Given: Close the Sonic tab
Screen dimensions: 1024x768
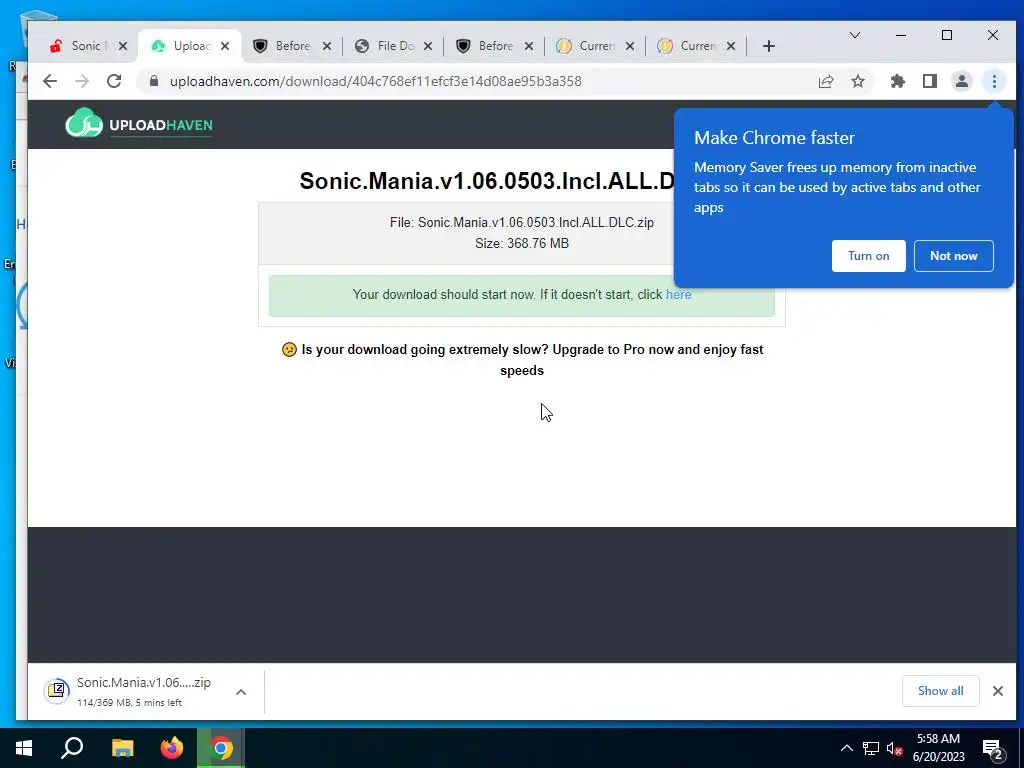Looking at the screenshot, I should [x=123, y=46].
